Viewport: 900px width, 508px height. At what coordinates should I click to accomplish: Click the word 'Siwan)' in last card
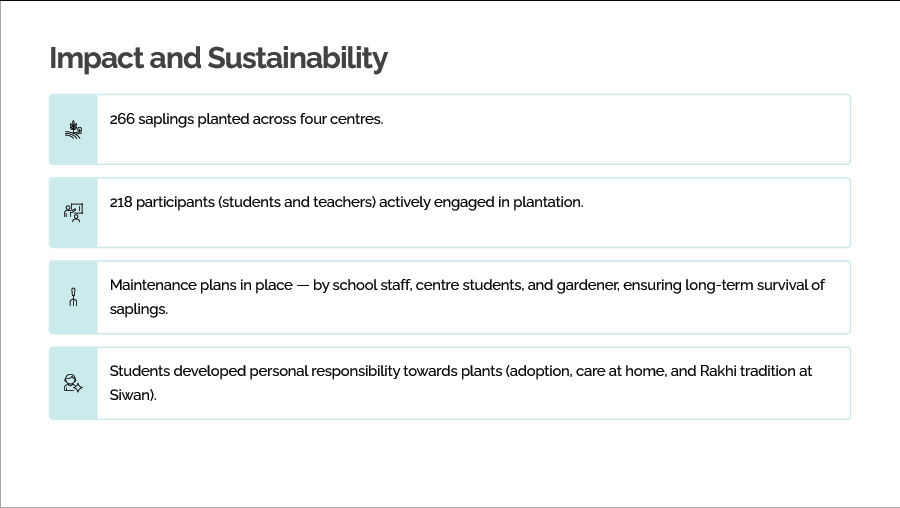click(133, 395)
